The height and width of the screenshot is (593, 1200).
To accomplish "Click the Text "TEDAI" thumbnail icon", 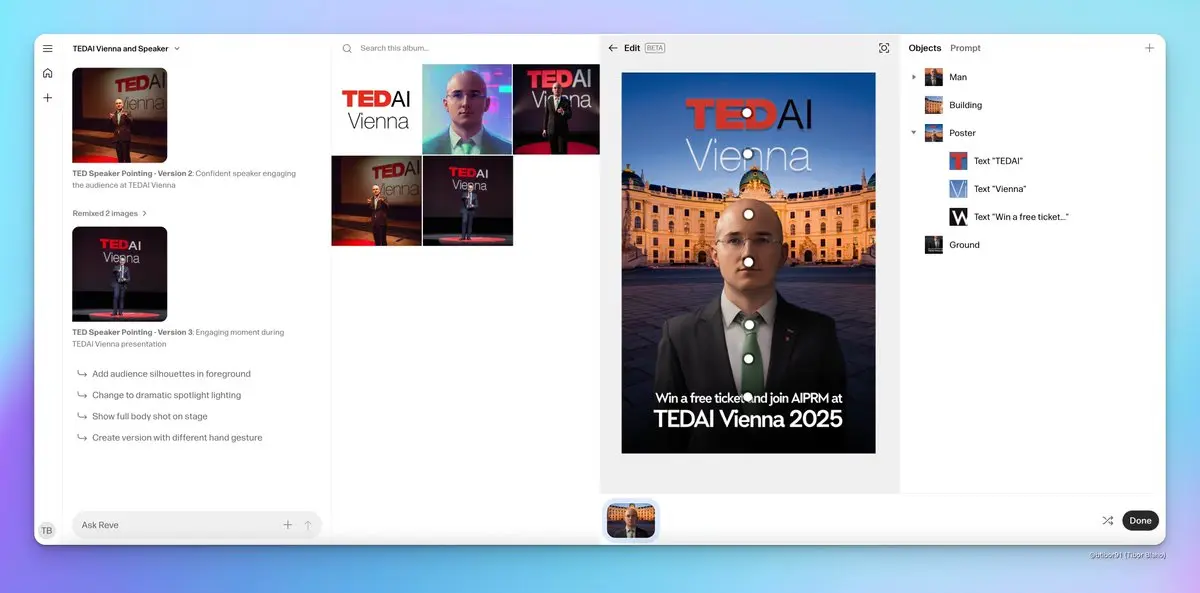I will (x=958, y=161).
